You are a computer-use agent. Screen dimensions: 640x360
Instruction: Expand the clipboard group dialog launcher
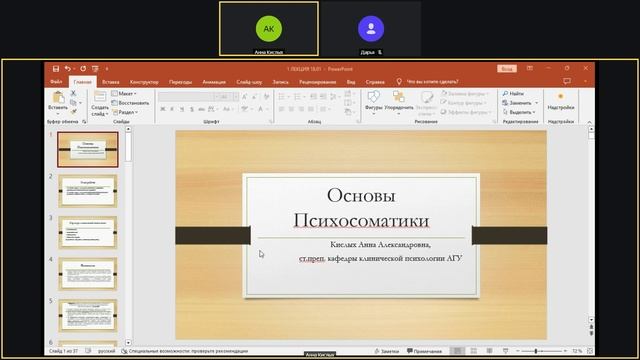(x=84, y=122)
